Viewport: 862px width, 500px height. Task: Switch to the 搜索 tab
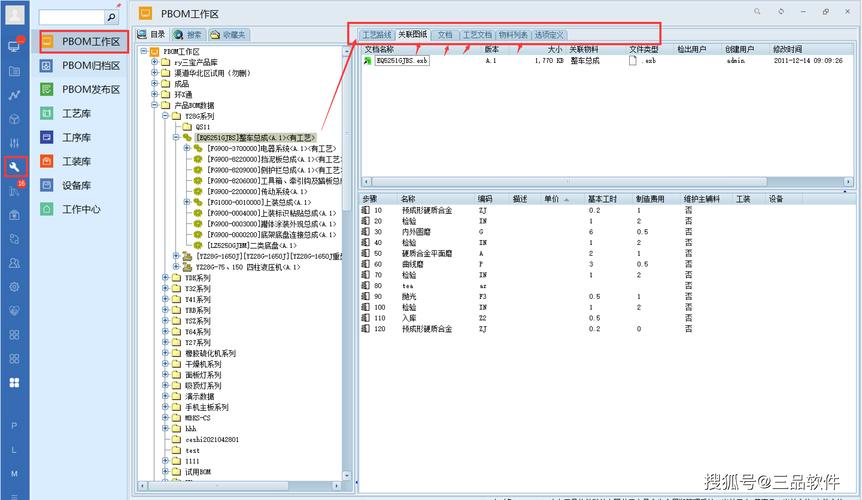[x=188, y=35]
